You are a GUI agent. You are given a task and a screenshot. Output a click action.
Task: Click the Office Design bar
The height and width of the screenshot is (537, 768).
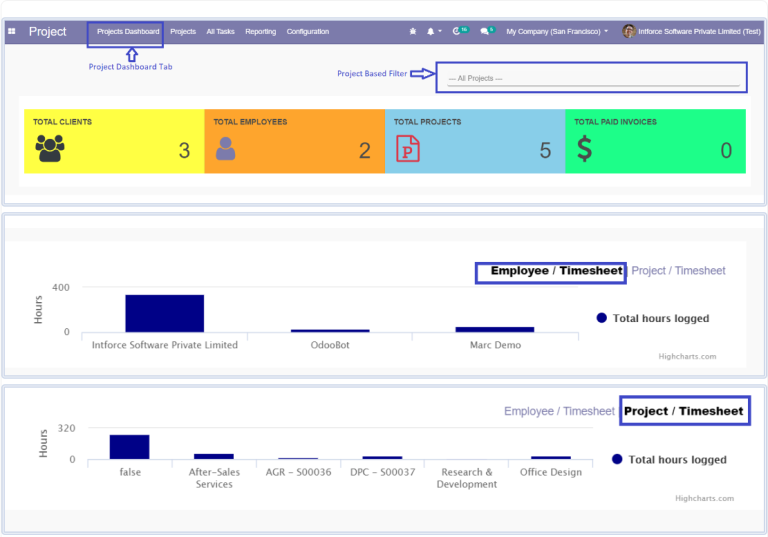pos(551,458)
